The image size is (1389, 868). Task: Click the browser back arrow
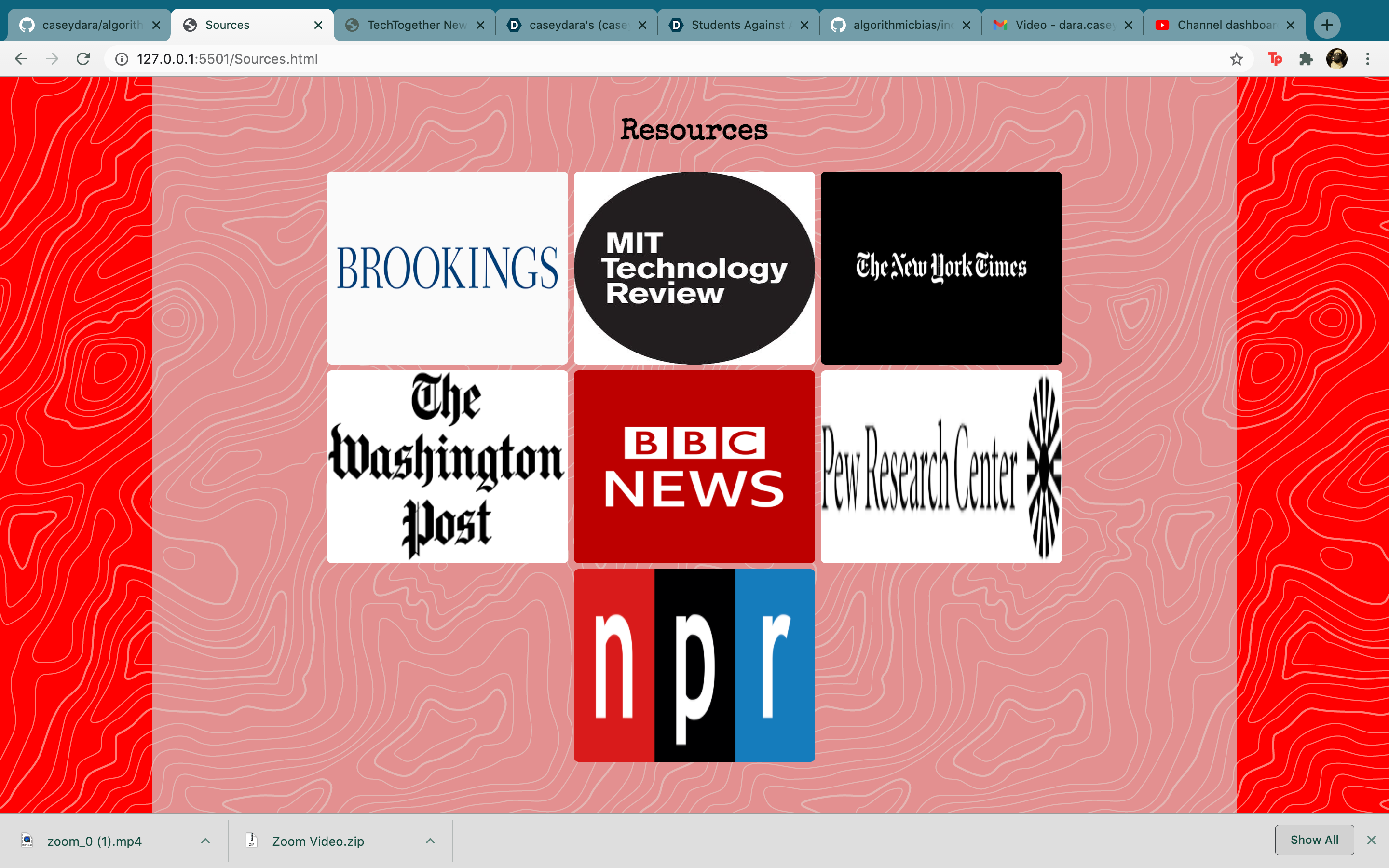pos(21,58)
